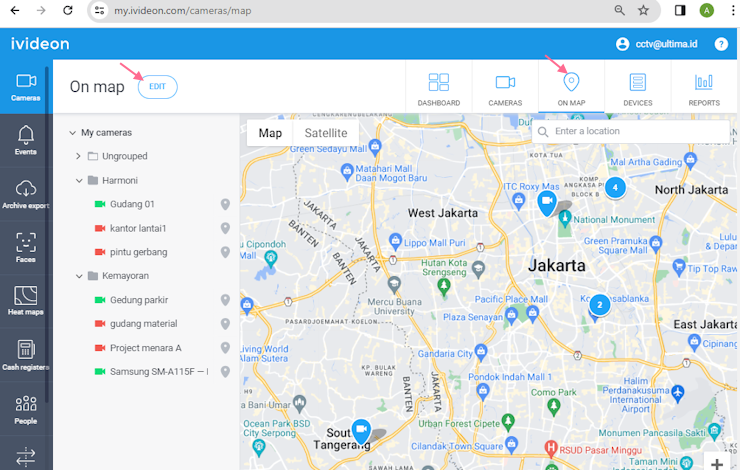Collapse the Harmoni folder
This screenshot has height=470, width=740.
pyautogui.click(x=79, y=181)
